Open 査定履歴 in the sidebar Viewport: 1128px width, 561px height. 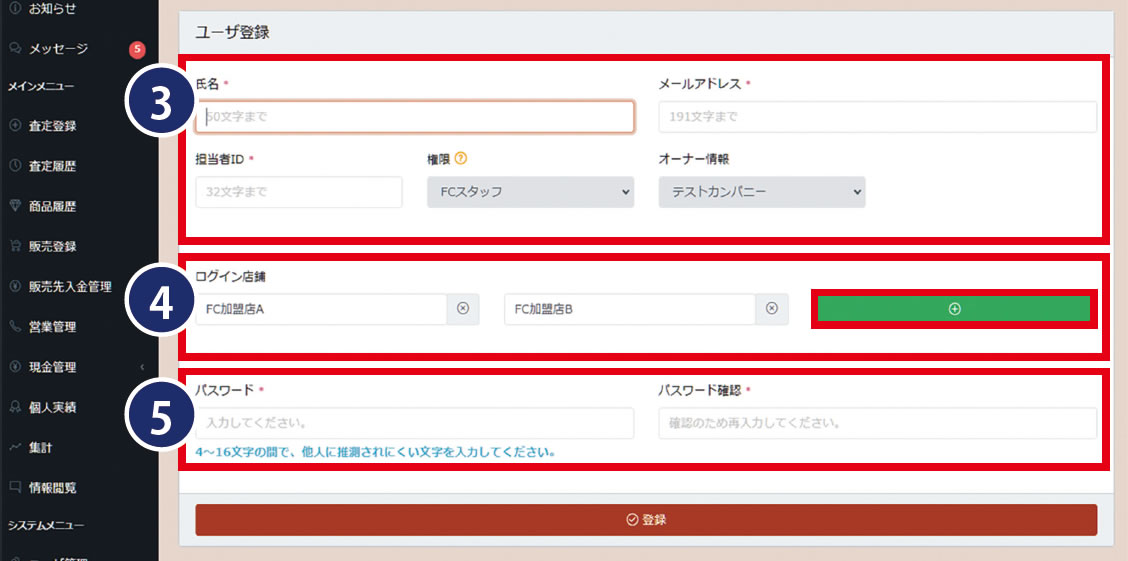[x=52, y=166]
